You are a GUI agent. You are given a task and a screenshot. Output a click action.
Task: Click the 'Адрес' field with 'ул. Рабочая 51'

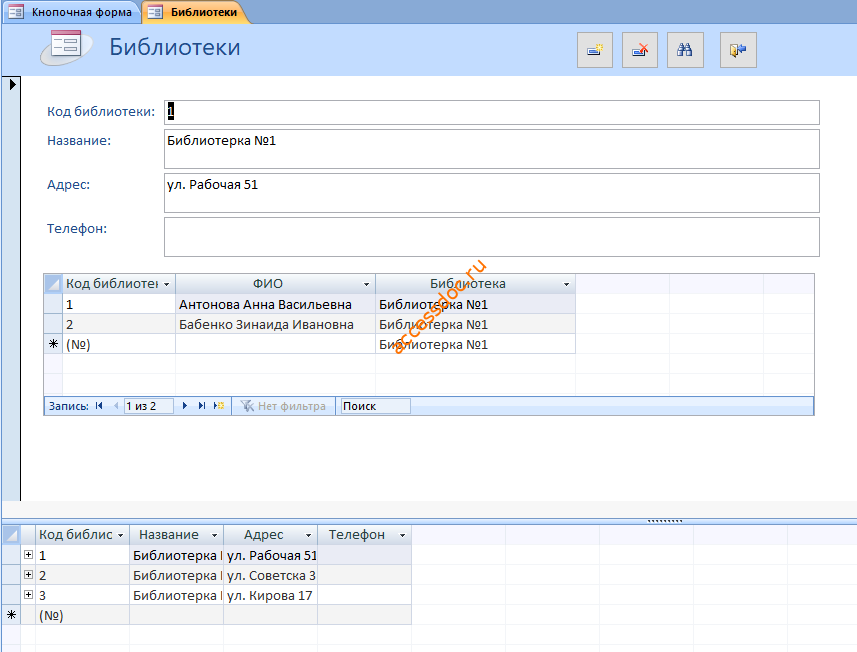click(x=491, y=193)
